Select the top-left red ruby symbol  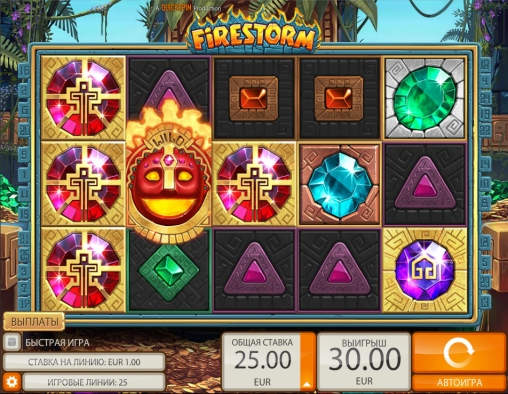click(83, 98)
